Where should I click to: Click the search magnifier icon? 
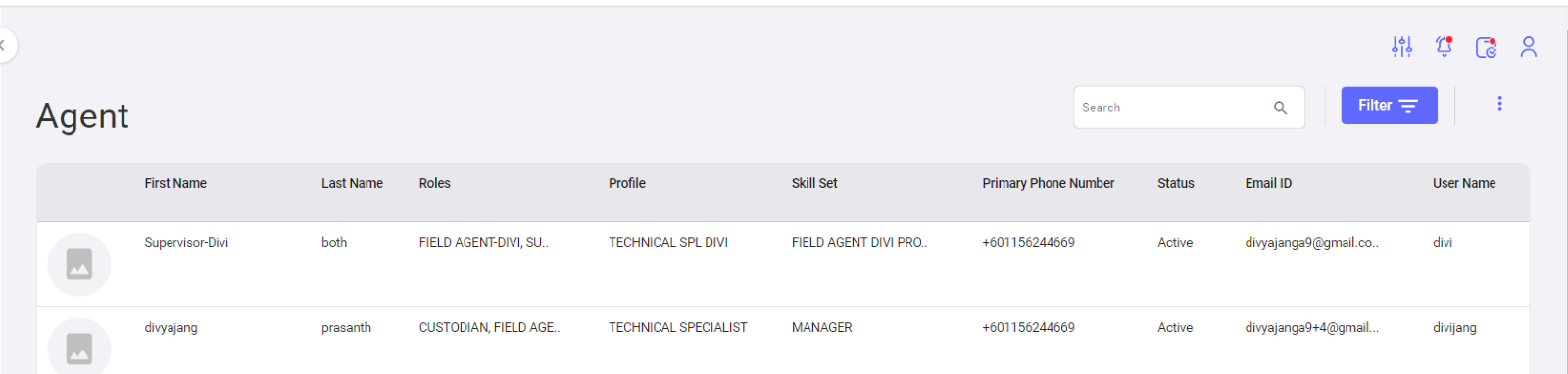pos(1280,108)
